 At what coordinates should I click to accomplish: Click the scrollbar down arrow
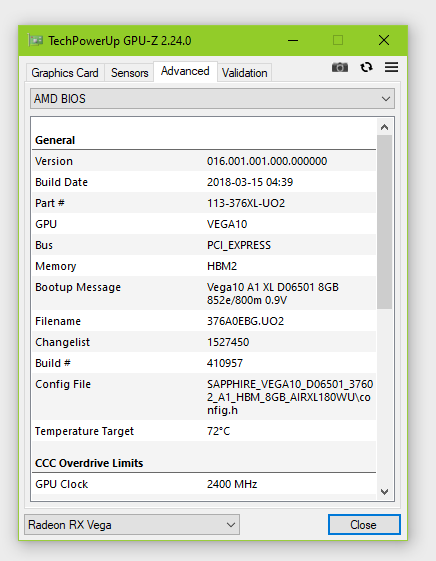[x=384, y=492]
